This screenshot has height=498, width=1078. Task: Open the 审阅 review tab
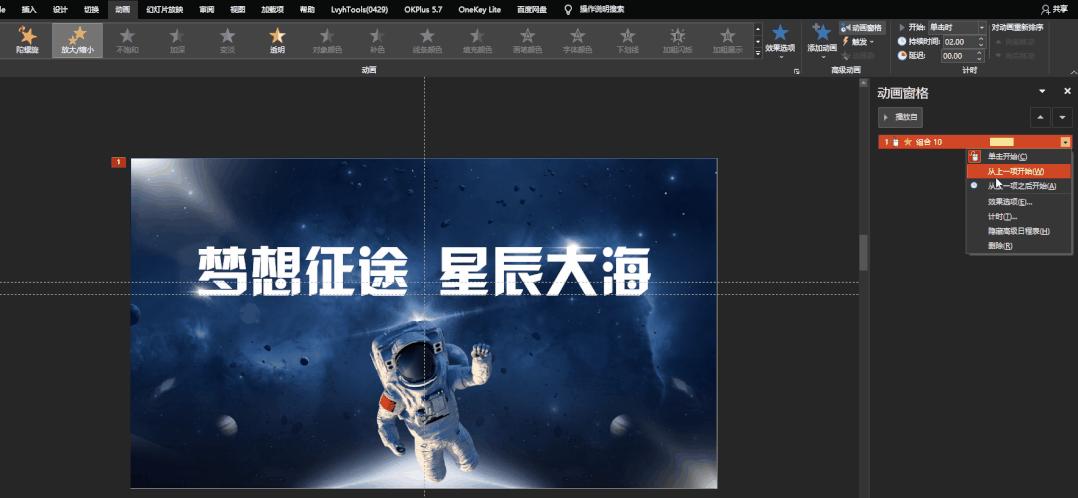206,10
